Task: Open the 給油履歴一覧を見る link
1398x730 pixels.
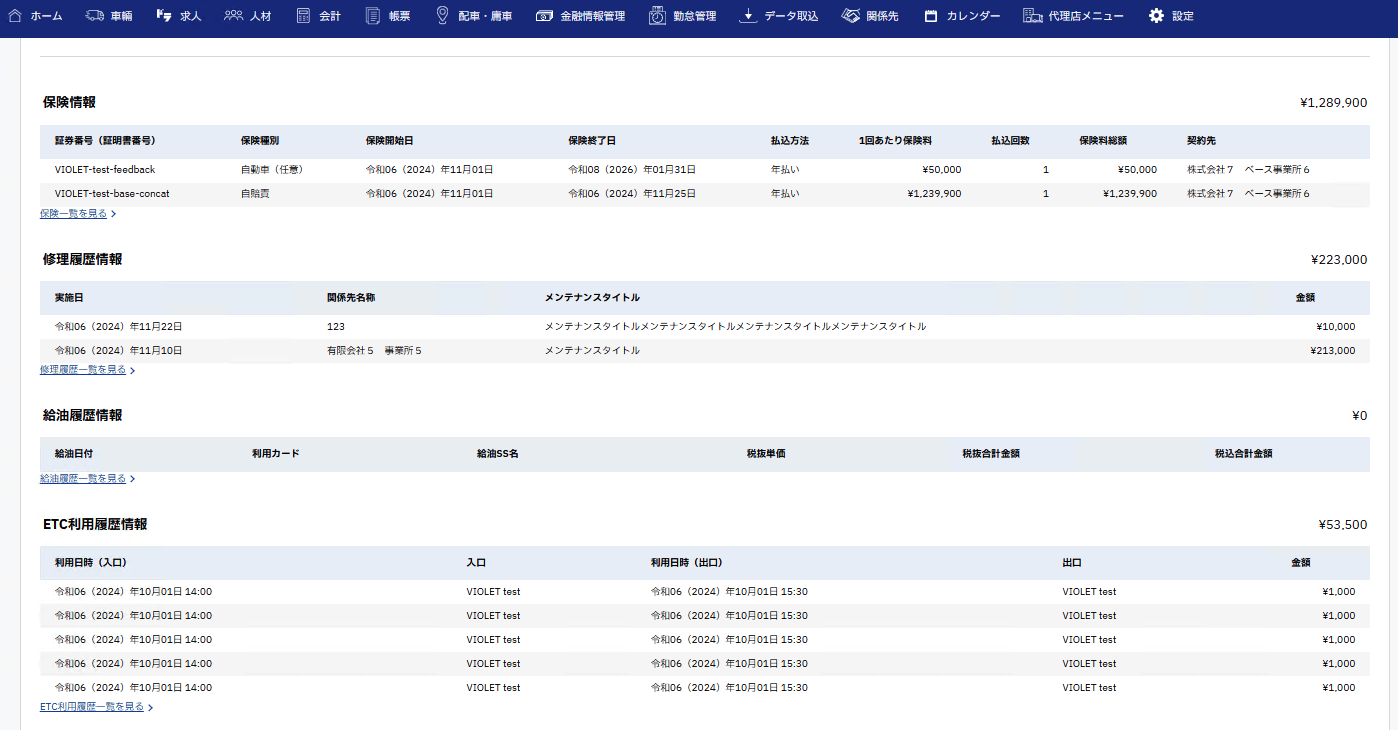Action: pyautogui.click(x=83, y=479)
